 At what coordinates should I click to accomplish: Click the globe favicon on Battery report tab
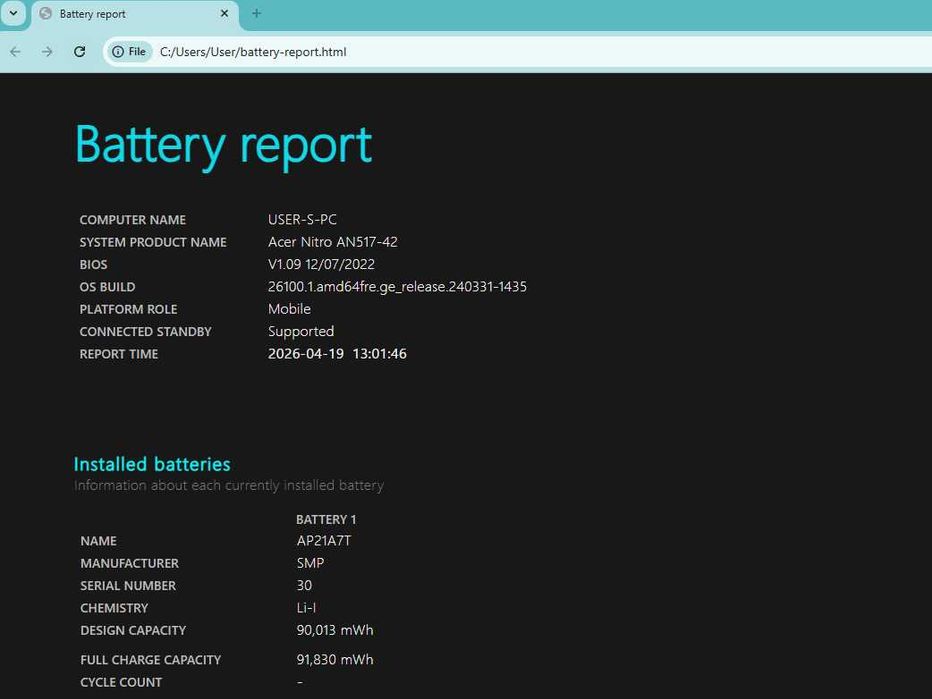[45, 13]
